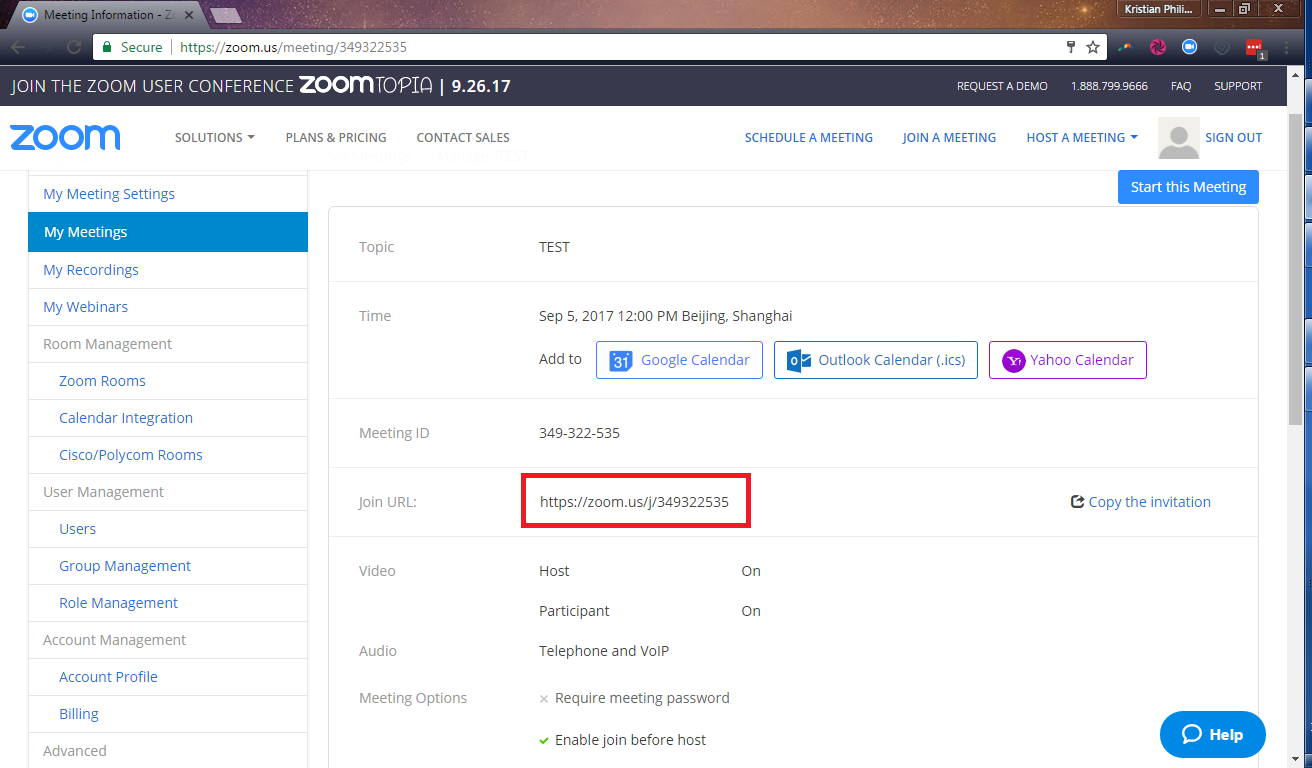The image size is (1312, 768).
Task: Click the Yahoo Calendar icon
Action: [1013, 361]
